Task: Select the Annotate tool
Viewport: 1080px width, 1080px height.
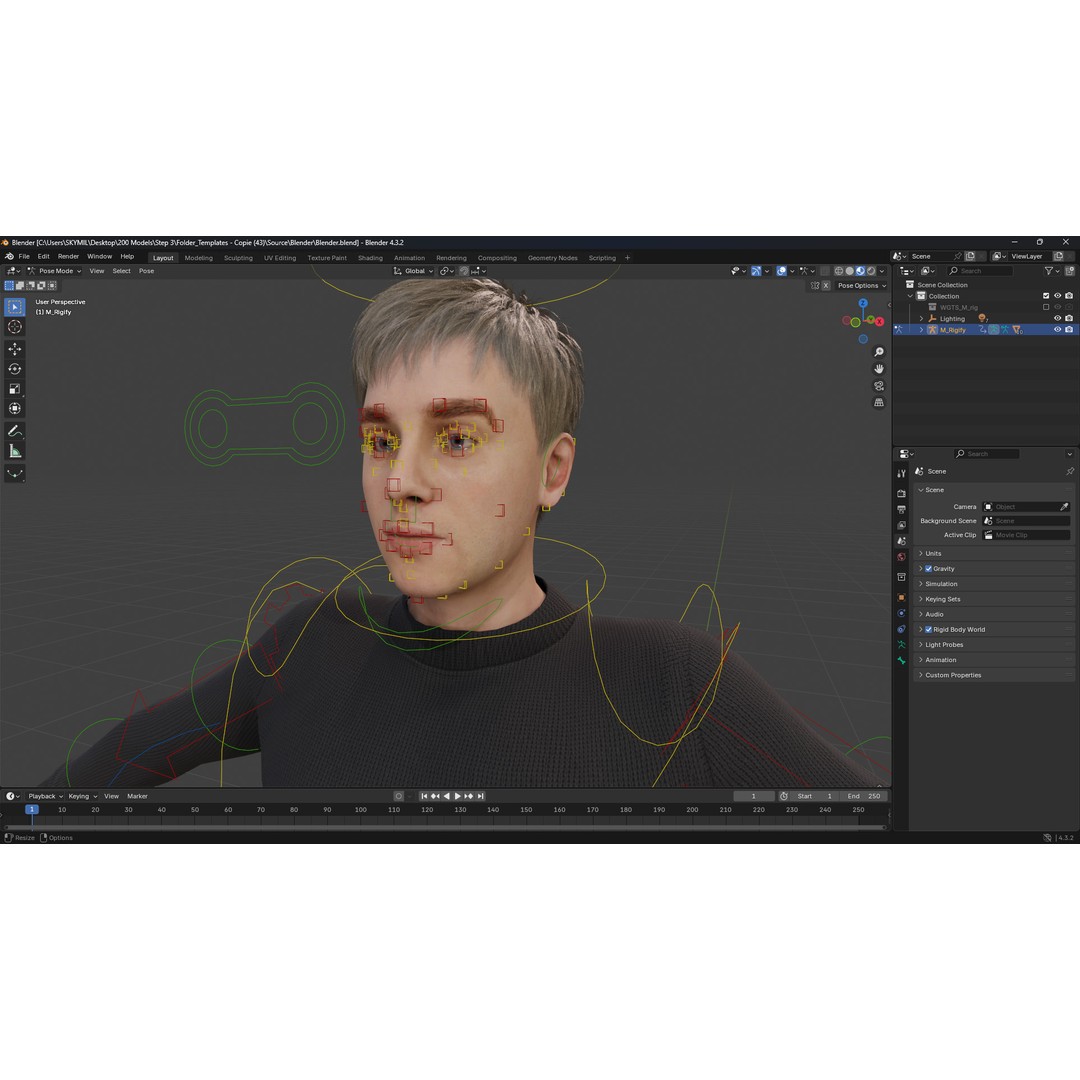Action: click(14, 431)
